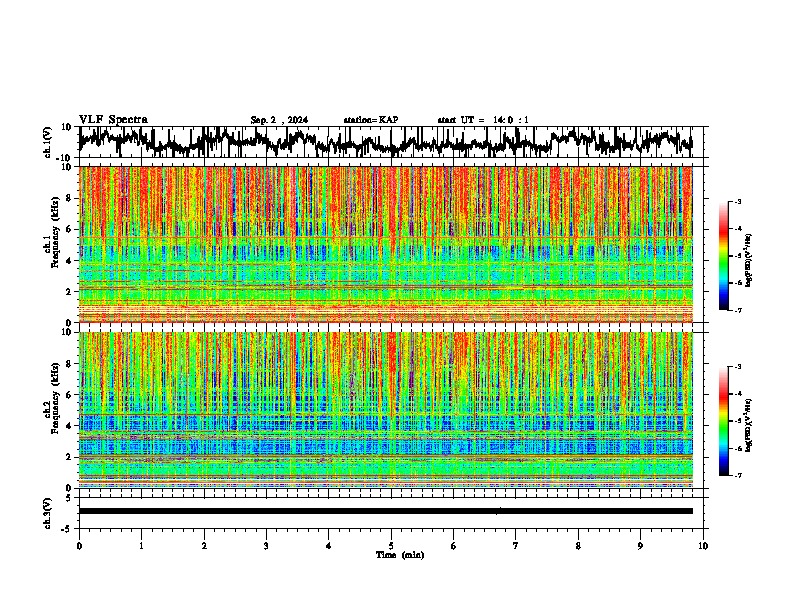
Task: Click the "Time (min)" x-axis label
Action: (400, 555)
